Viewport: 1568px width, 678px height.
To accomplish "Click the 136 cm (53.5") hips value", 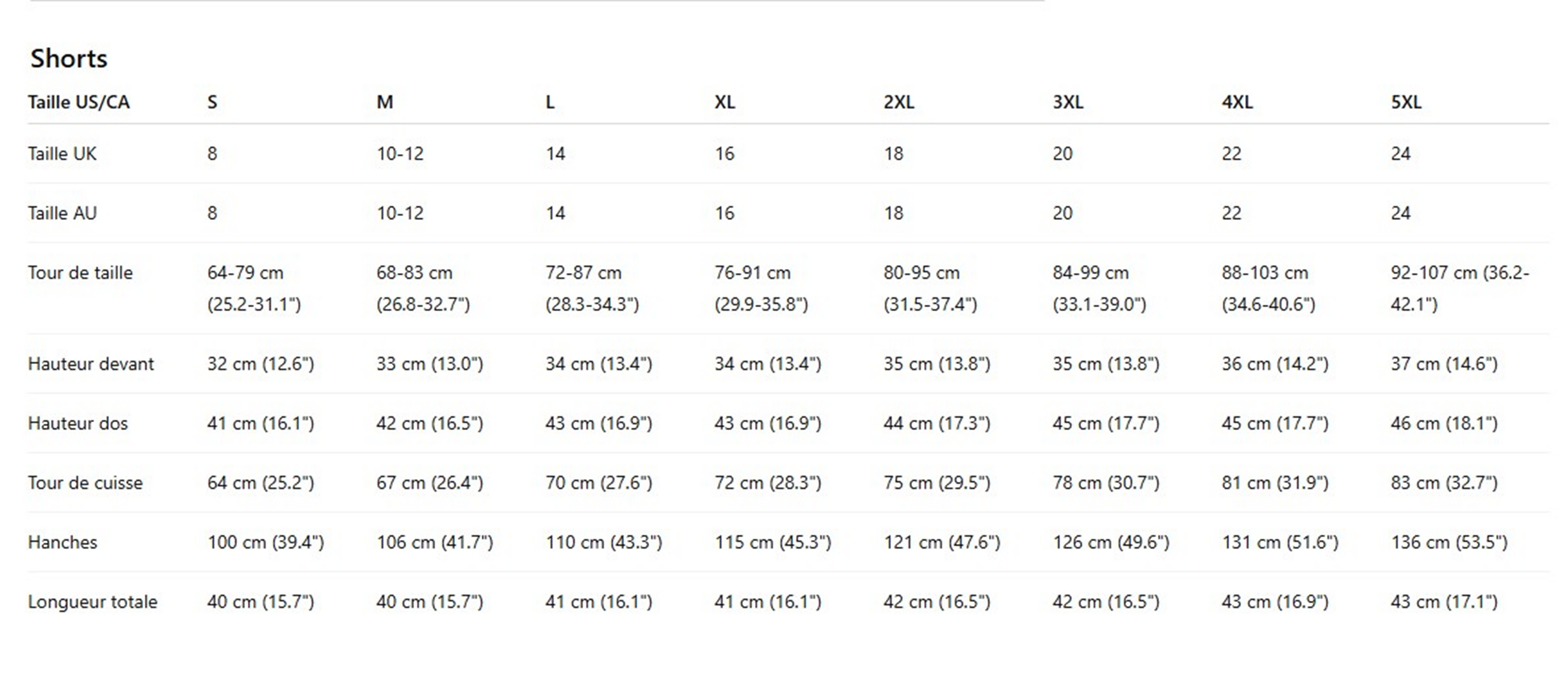I will (1449, 542).
